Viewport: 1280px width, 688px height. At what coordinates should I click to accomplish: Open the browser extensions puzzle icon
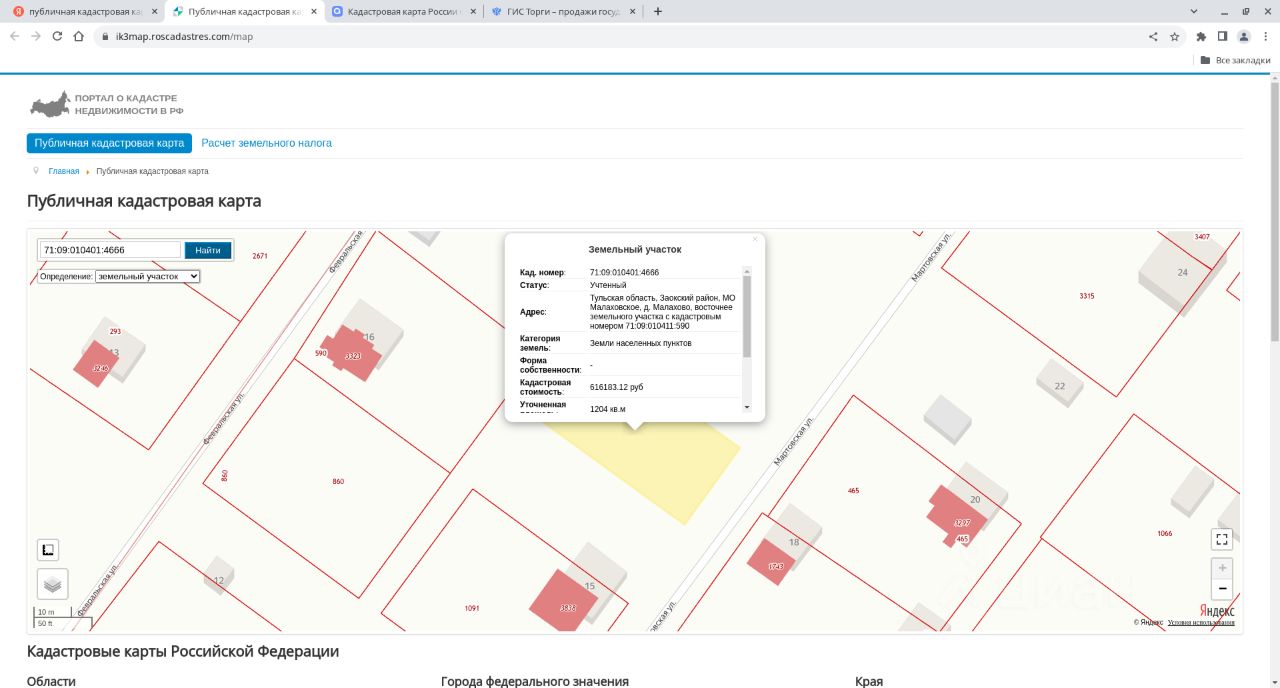click(x=1201, y=36)
